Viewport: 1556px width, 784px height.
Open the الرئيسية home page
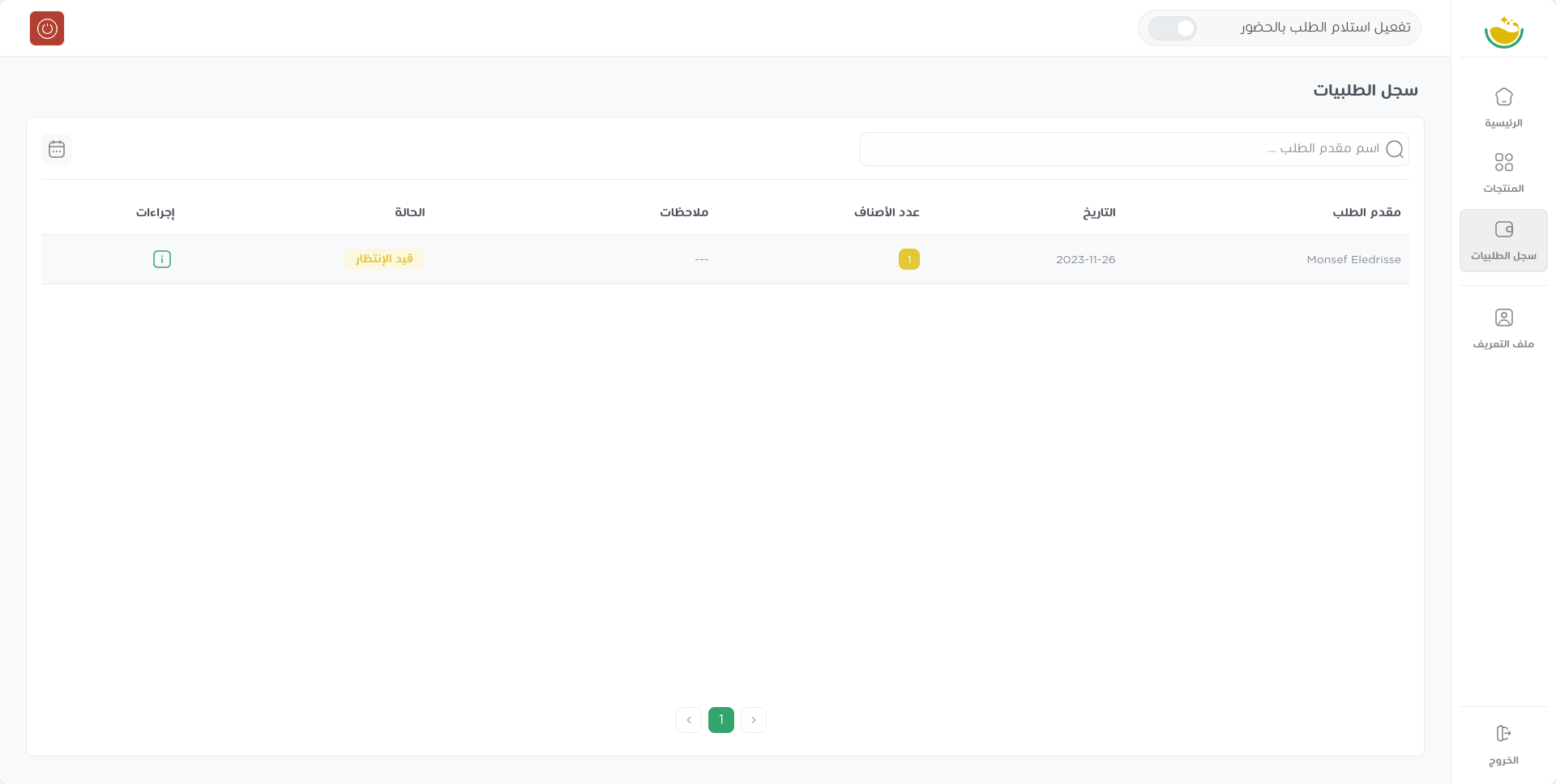1503,108
